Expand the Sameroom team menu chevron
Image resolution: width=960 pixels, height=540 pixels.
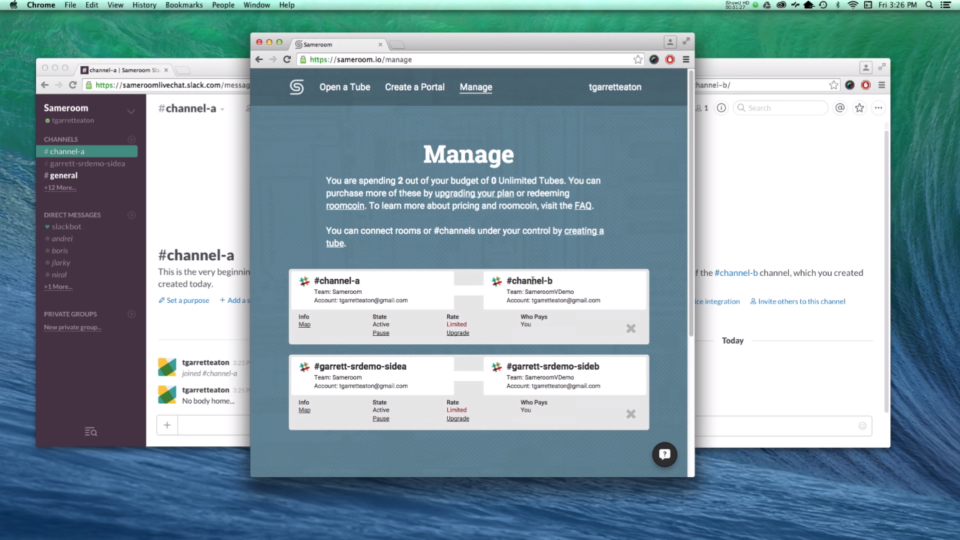[x=130, y=111]
